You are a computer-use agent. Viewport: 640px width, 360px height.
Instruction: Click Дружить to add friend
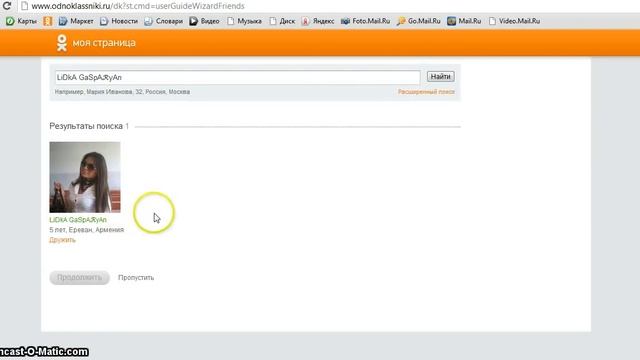click(62, 240)
